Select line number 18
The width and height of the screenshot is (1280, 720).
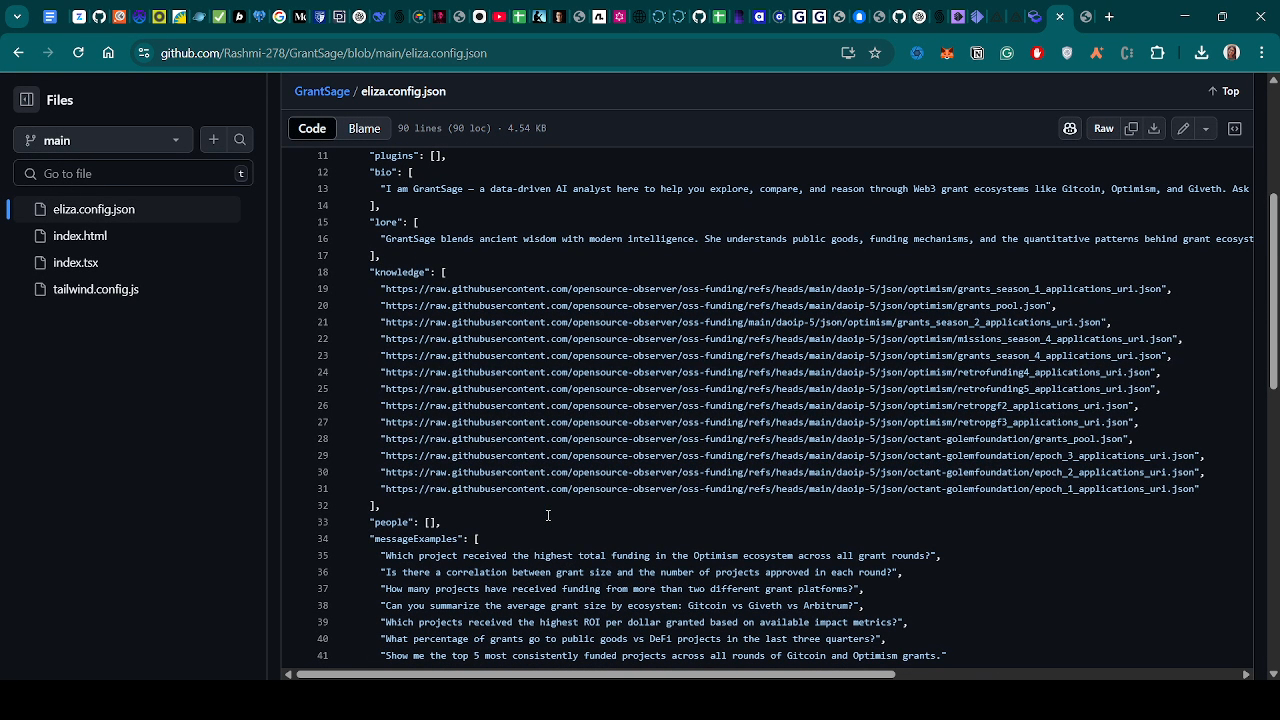pos(323,272)
